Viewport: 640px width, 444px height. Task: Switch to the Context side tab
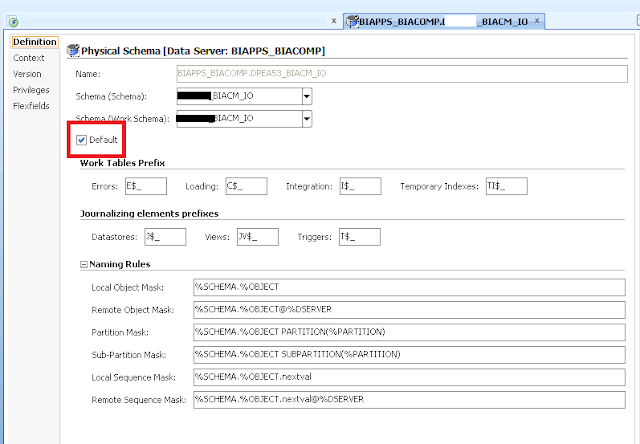pyautogui.click(x=28, y=58)
